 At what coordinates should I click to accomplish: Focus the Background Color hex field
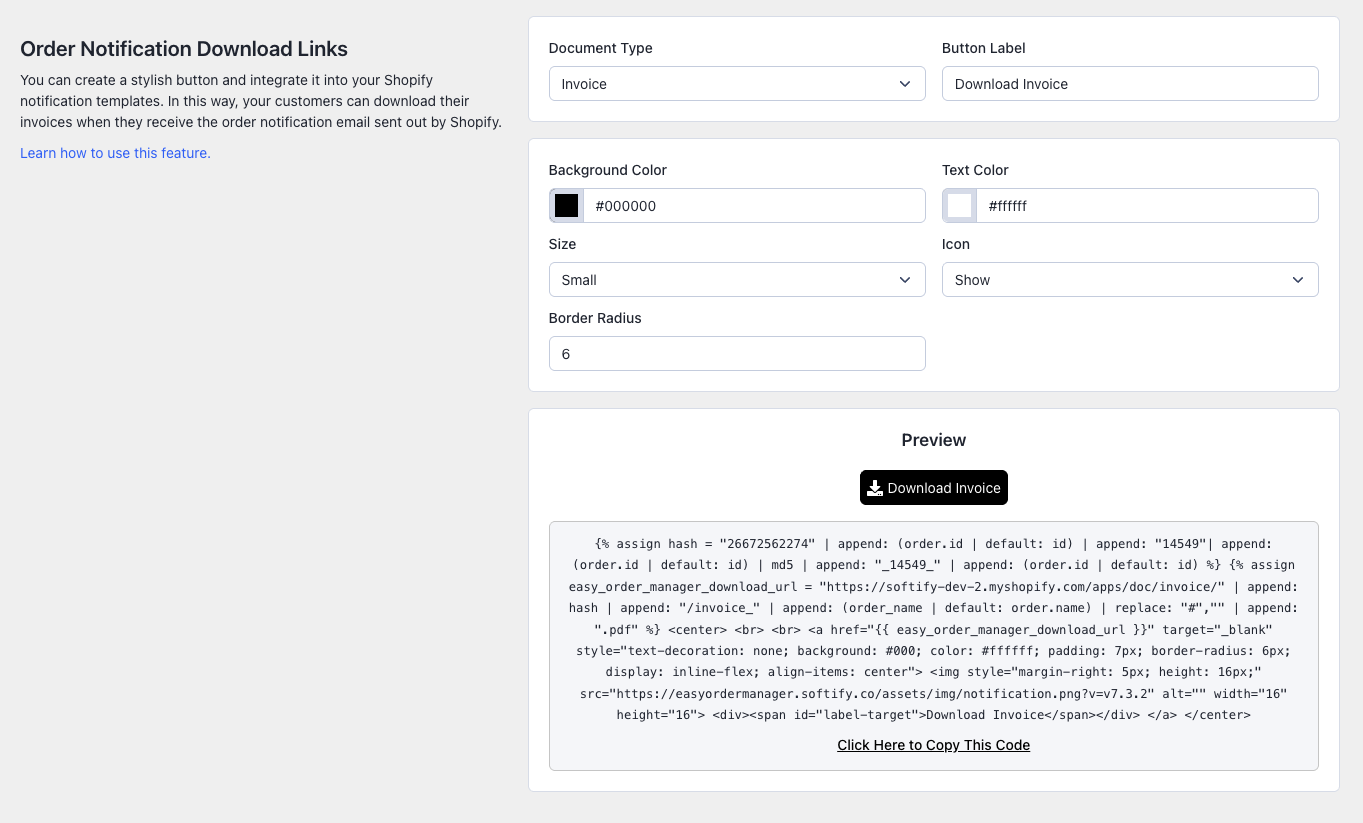754,206
